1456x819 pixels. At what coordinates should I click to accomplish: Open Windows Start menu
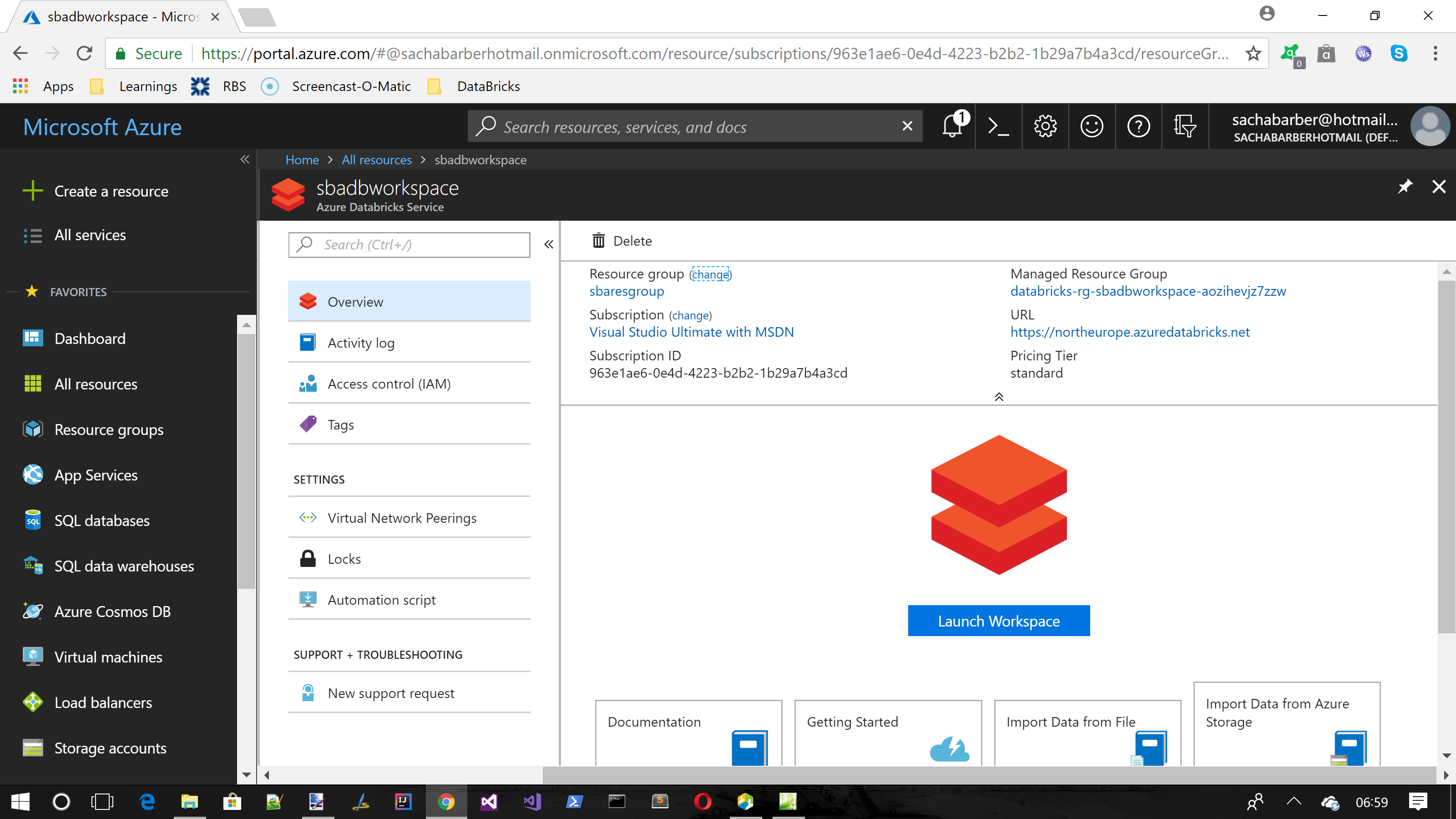[x=20, y=801]
